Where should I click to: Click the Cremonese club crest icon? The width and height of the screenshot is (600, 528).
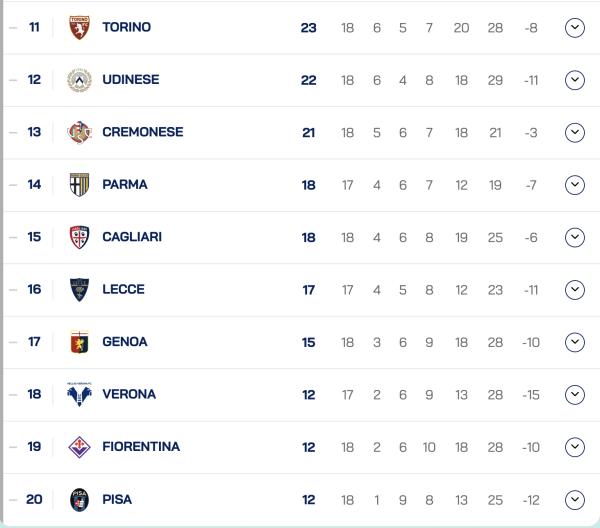(79, 132)
